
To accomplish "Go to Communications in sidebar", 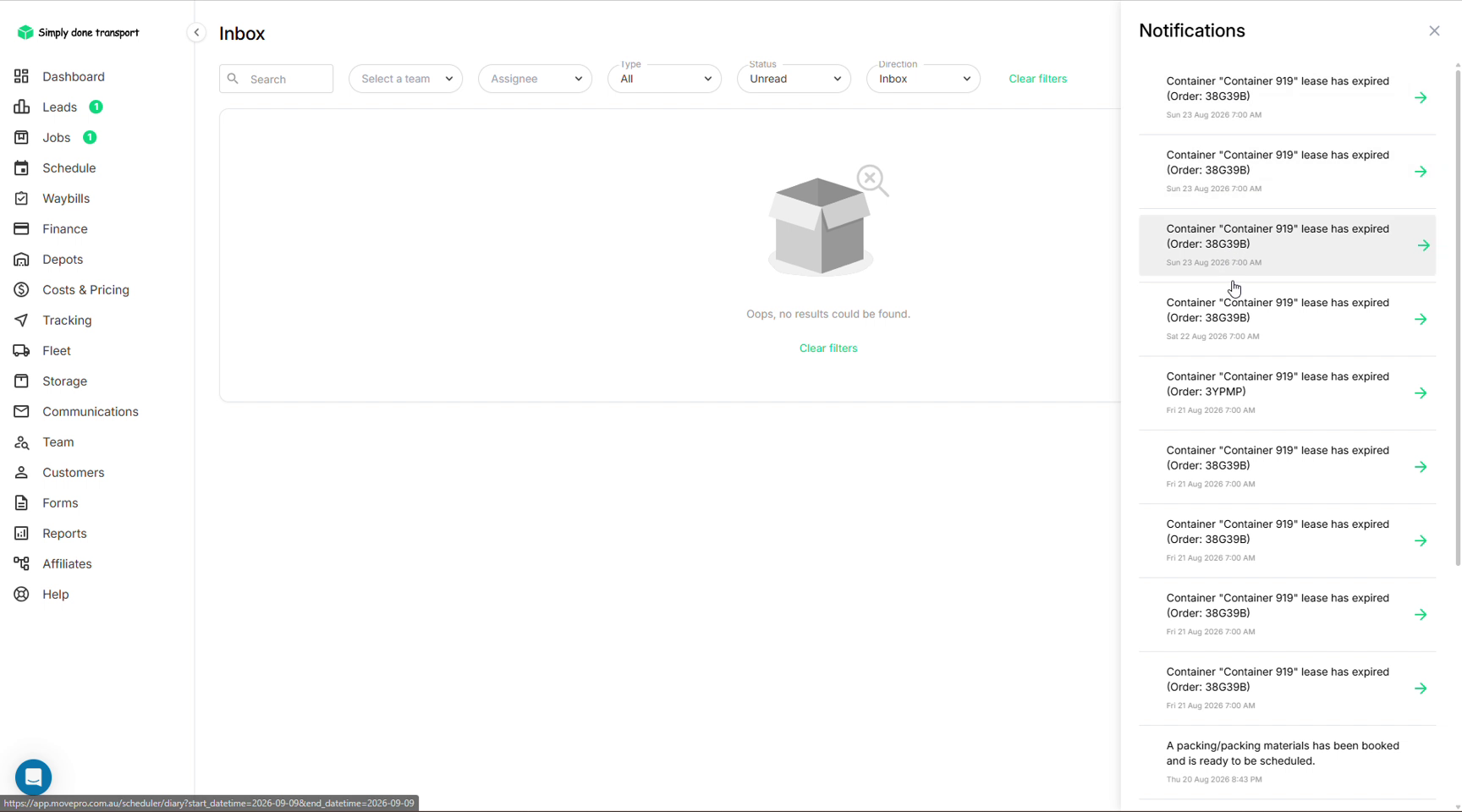I will coord(91,411).
